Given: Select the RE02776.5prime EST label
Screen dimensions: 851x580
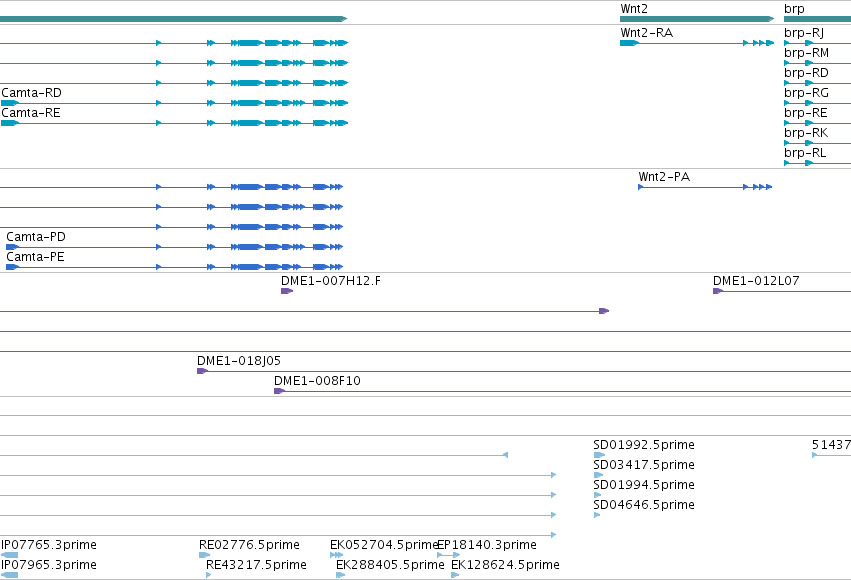Looking at the screenshot, I should [x=249, y=545].
